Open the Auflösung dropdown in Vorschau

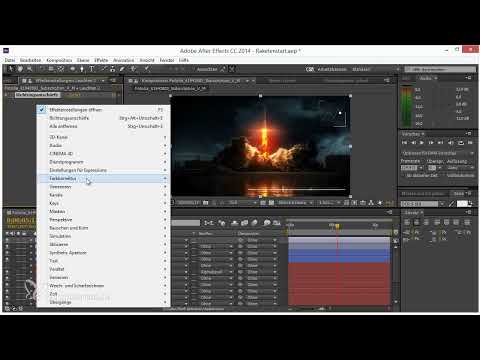click(x=460, y=168)
